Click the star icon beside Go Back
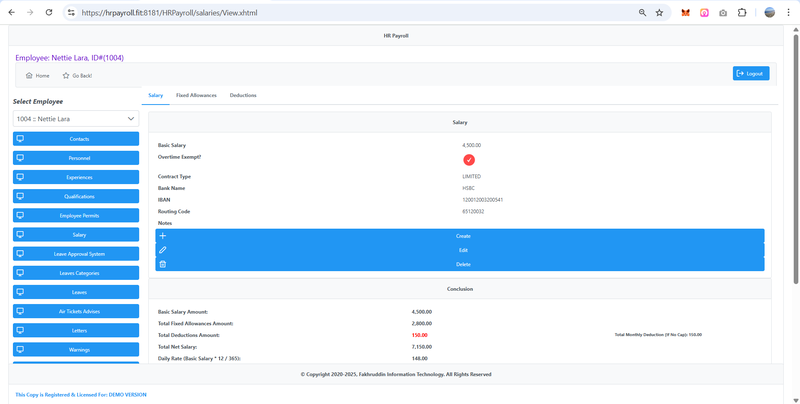This screenshot has width=800, height=404. tap(66, 75)
